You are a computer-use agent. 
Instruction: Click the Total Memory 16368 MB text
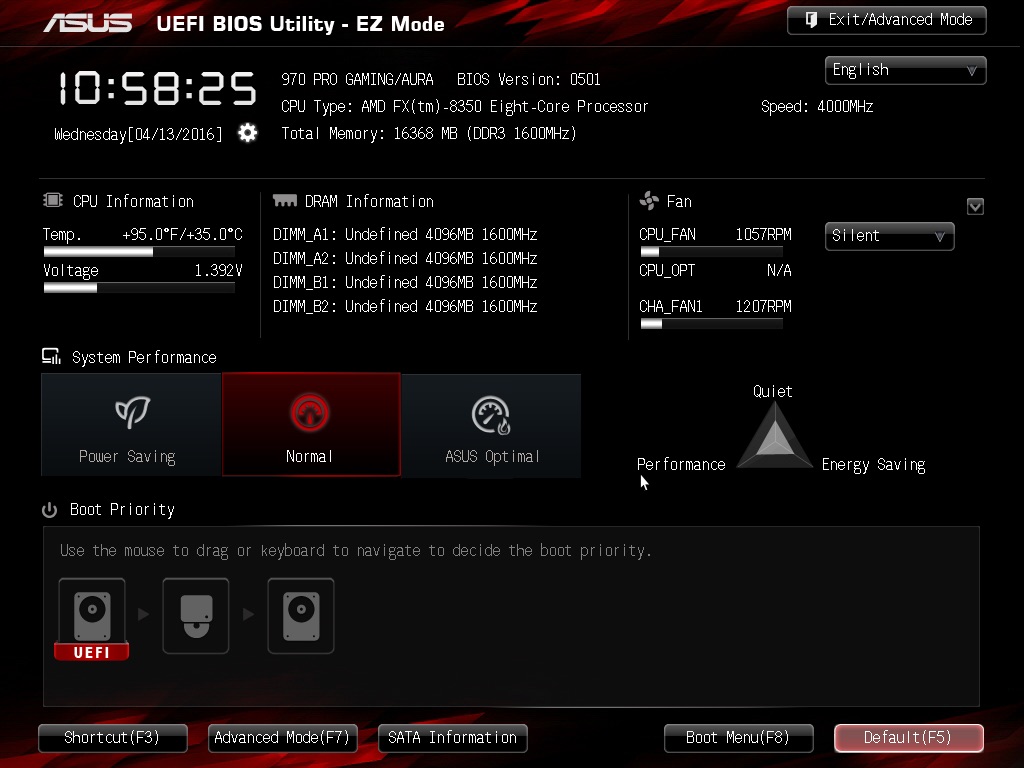[x=428, y=134]
